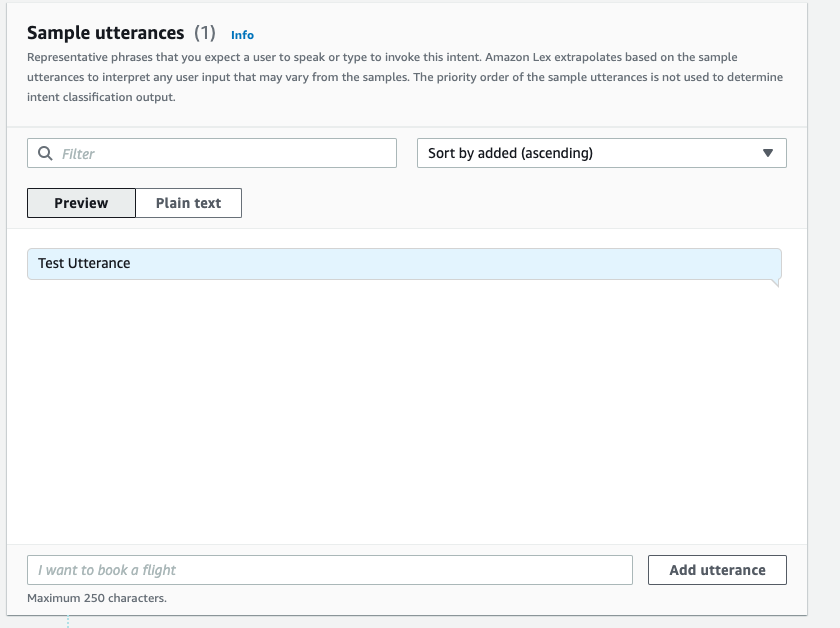Open the Info link beside Sample utterances
This screenshot has width=840, height=628.
(242, 35)
